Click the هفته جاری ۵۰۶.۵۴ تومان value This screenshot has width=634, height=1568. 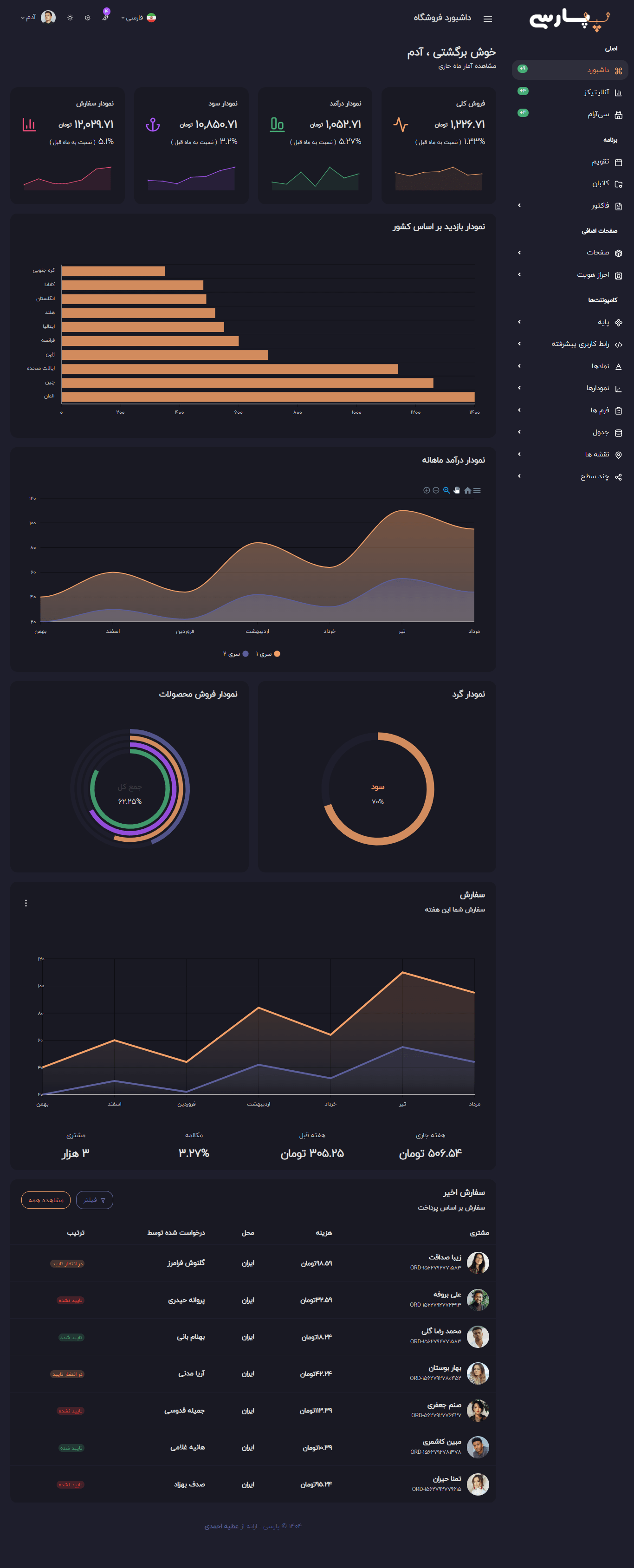pyautogui.click(x=430, y=1153)
